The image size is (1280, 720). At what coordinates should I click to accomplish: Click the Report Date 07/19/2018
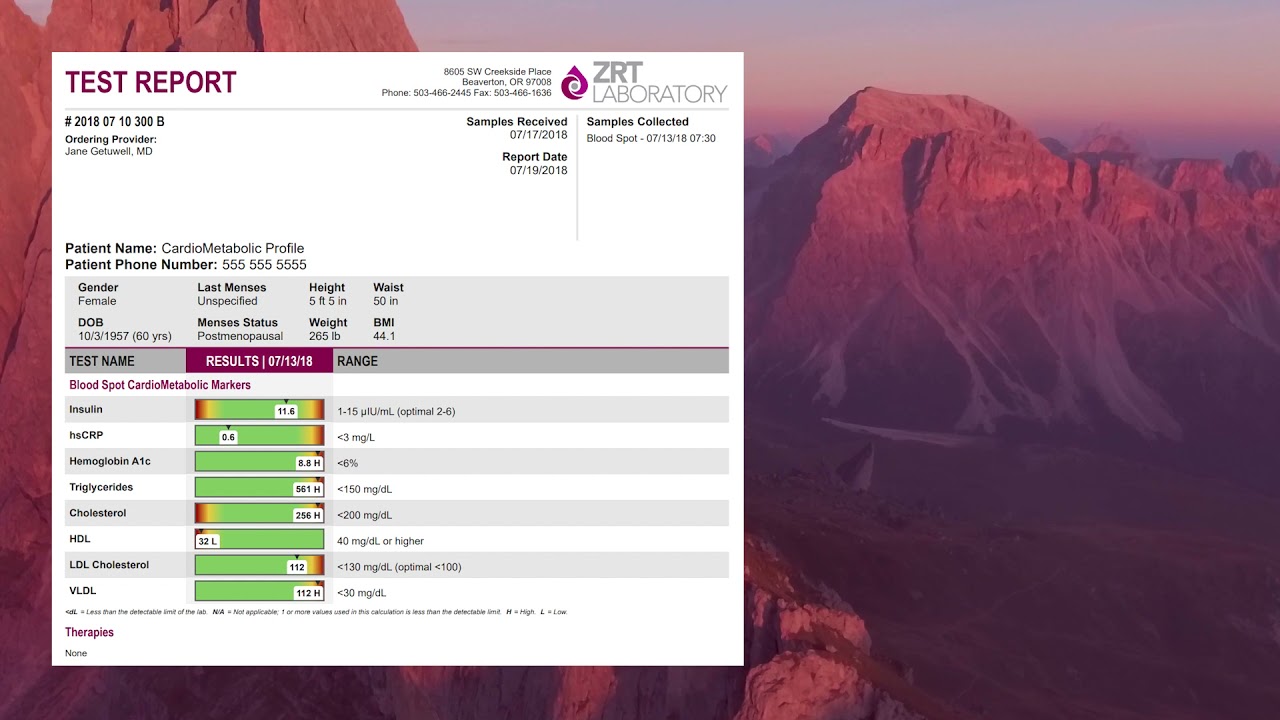point(538,171)
